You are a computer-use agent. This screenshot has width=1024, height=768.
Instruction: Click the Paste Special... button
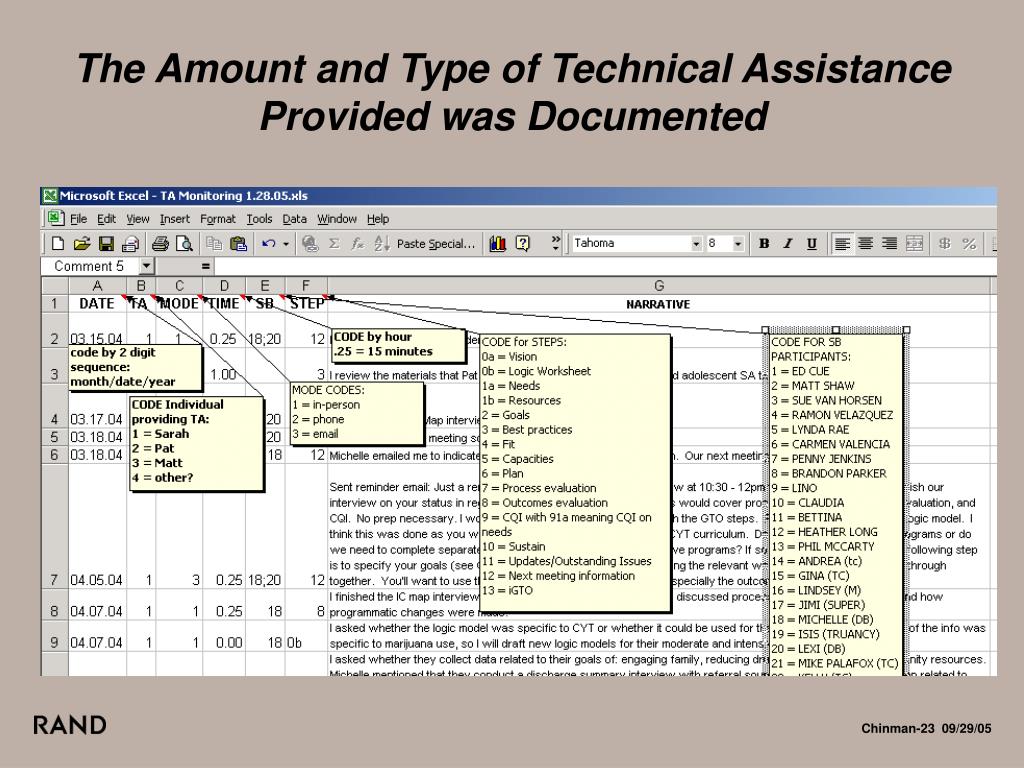pos(436,244)
